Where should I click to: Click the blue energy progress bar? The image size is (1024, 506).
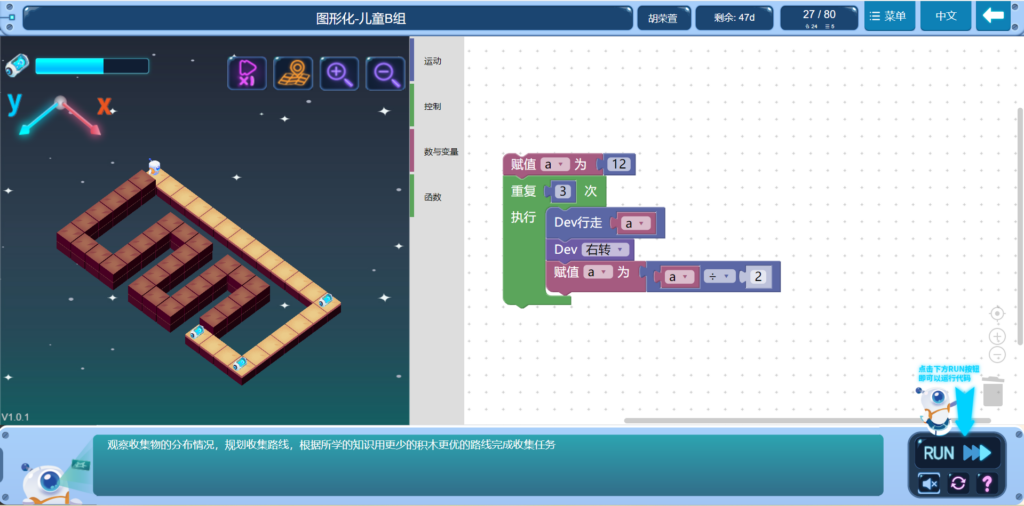point(91,66)
